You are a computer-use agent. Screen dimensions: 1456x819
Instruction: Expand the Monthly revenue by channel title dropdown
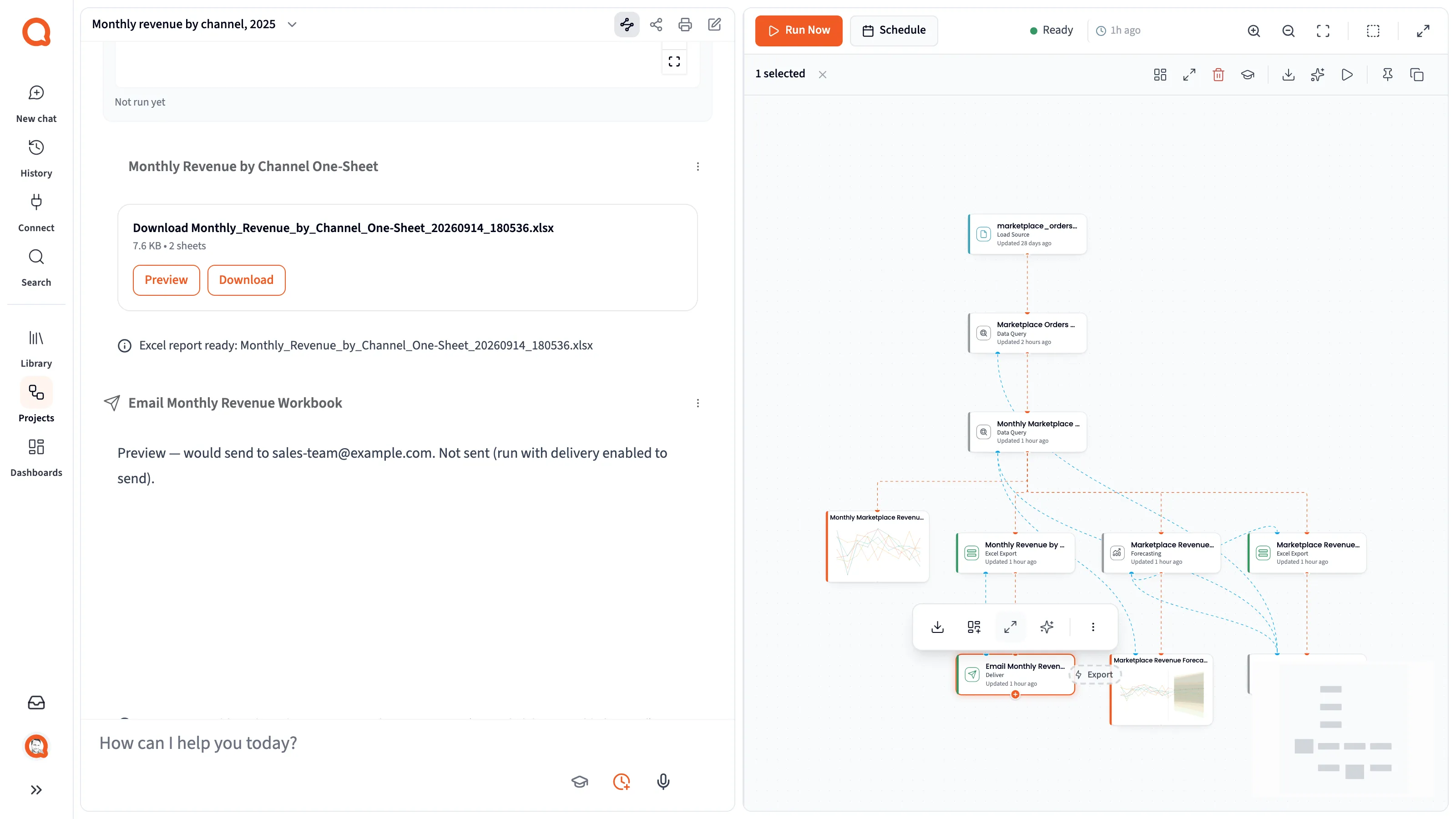click(x=292, y=24)
